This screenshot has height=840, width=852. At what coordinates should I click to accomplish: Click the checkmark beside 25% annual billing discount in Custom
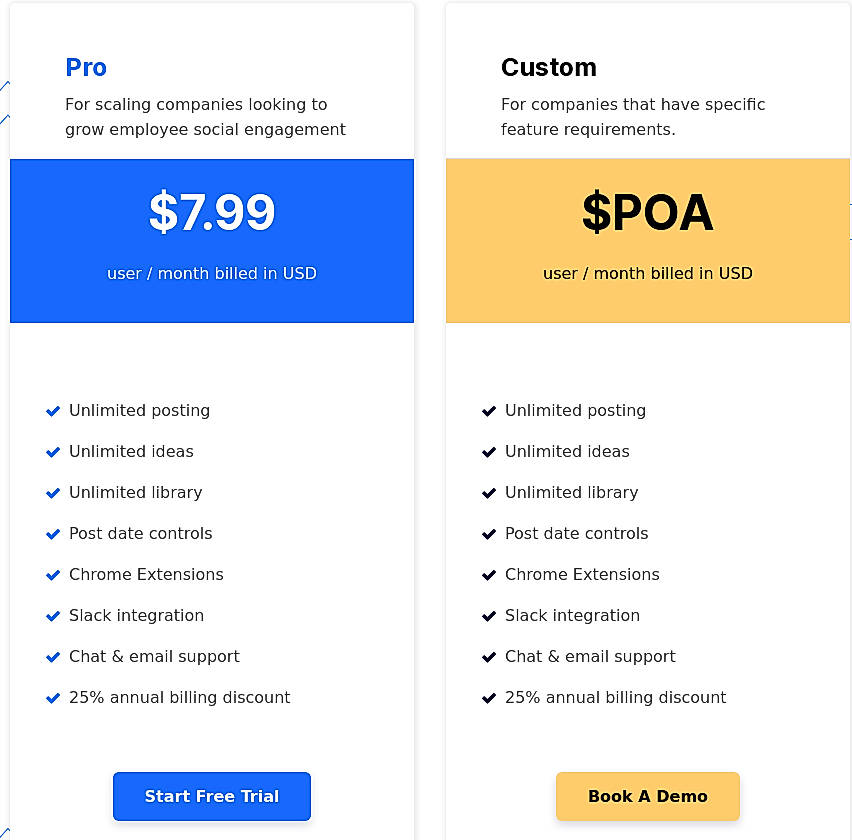click(489, 697)
